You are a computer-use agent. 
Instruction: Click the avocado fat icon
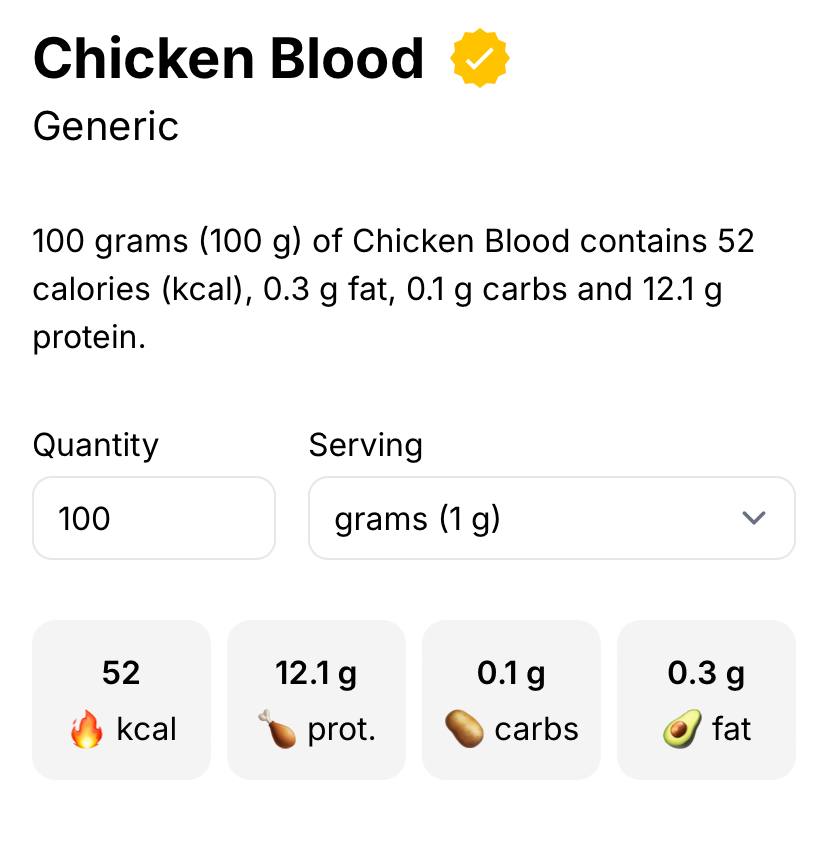(x=682, y=729)
